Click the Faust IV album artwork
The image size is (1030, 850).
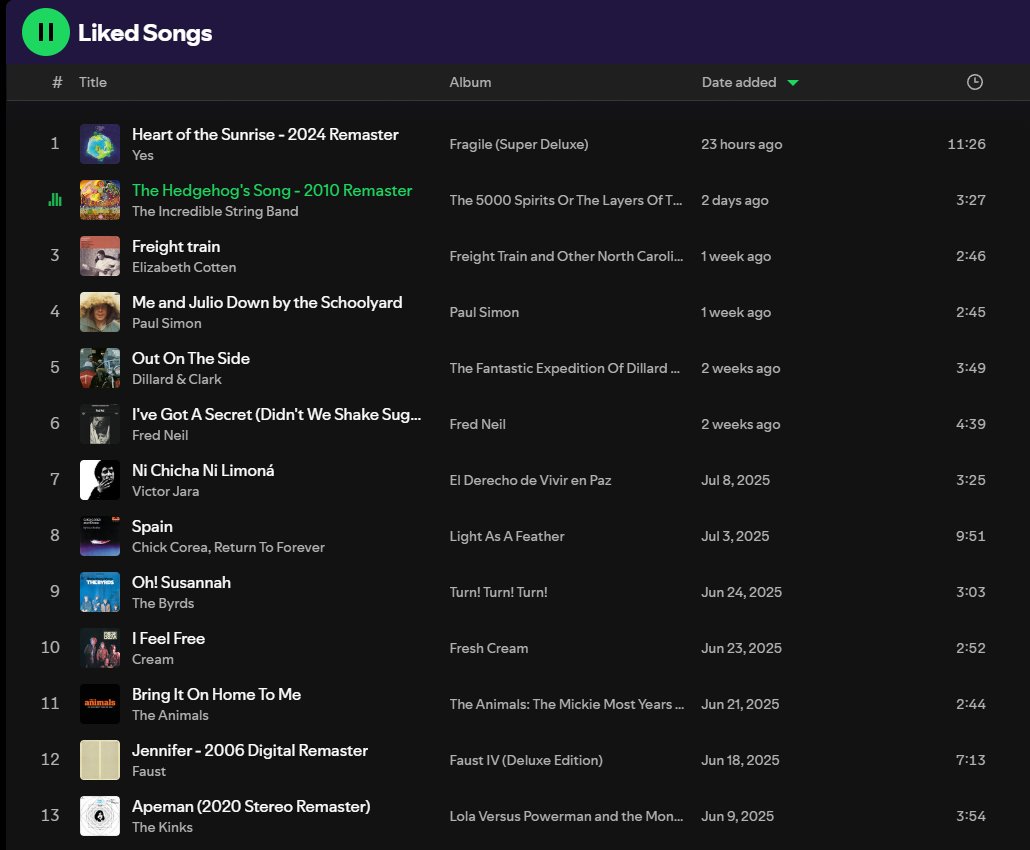pyautogui.click(x=100, y=760)
